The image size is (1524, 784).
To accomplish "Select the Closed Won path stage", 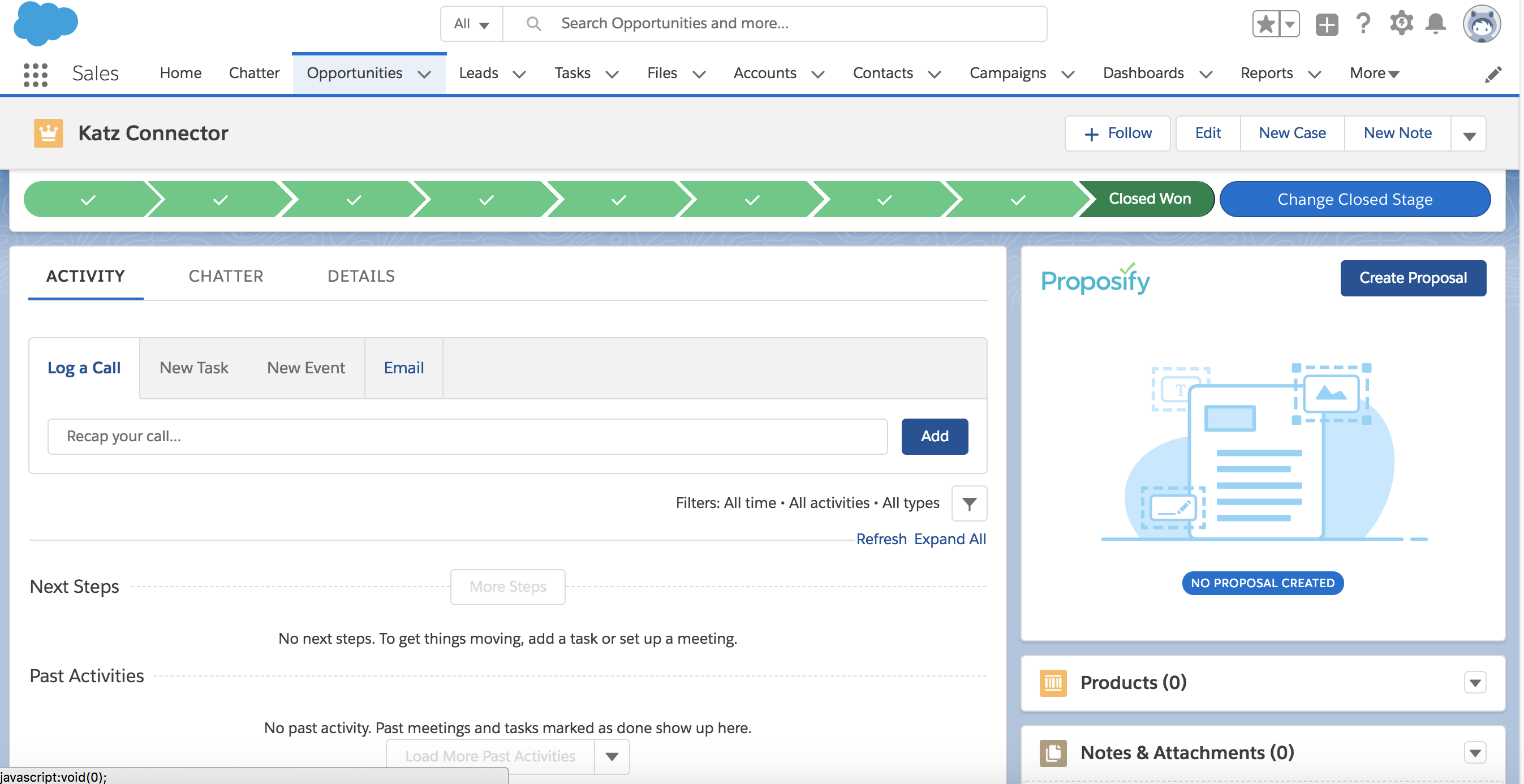I will pyautogui.click(x=1149, y=200).
